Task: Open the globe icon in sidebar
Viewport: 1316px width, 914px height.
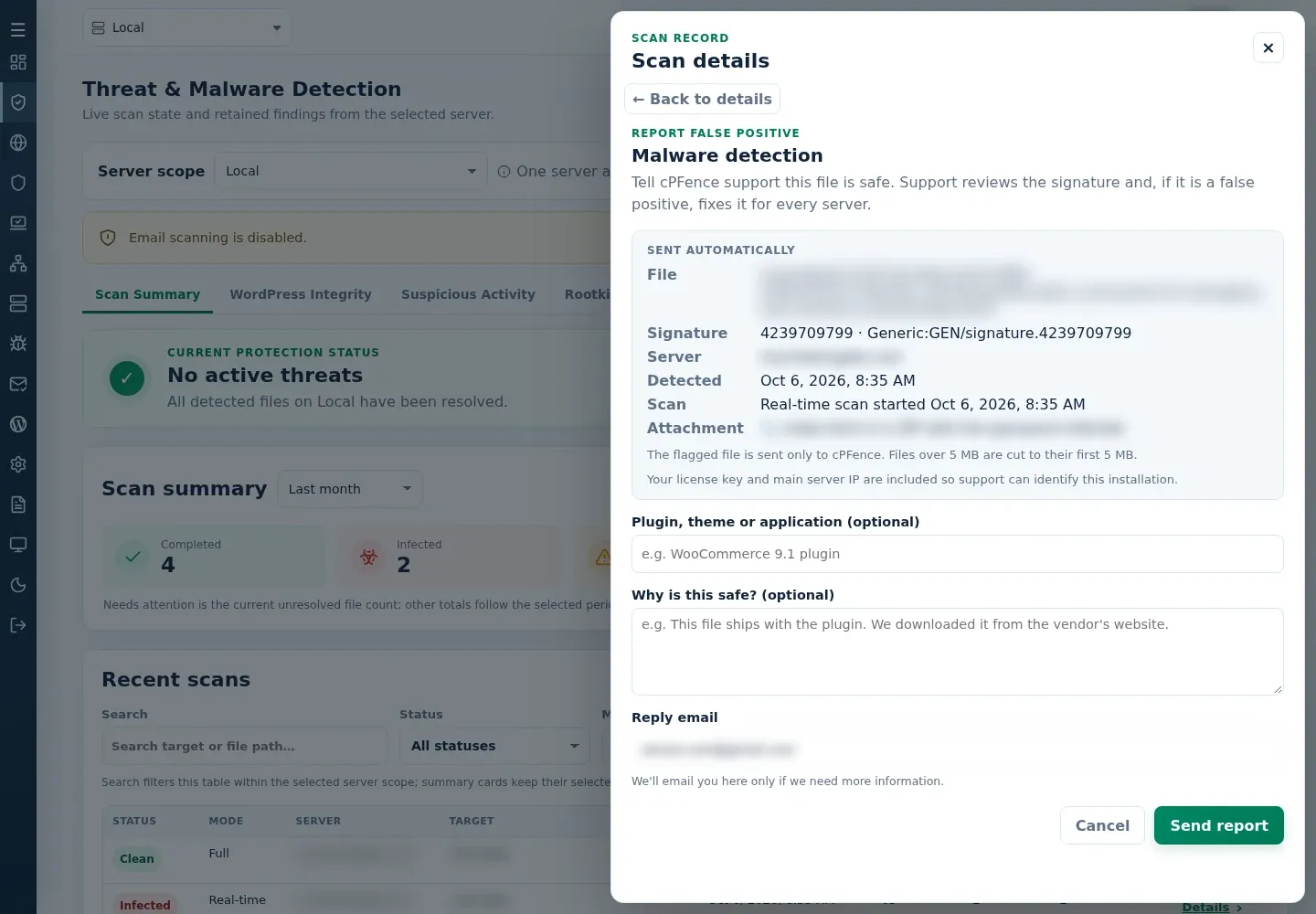Action: click(18, 143)
